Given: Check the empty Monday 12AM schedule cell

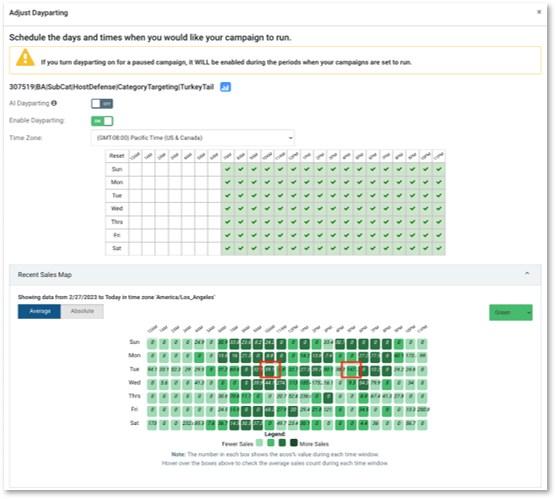Looking at the screenshot, I should (135, 182).
